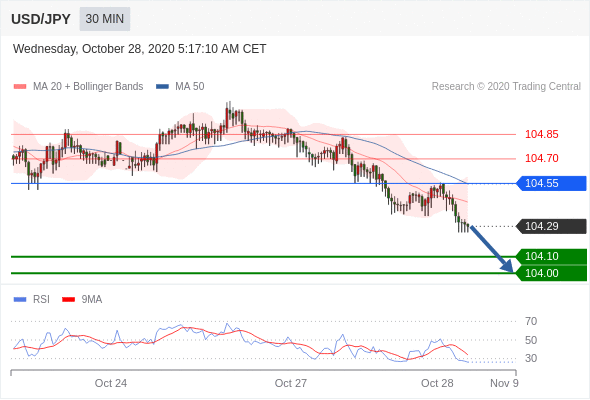Select the 30 MIN timeframe button

105,19
